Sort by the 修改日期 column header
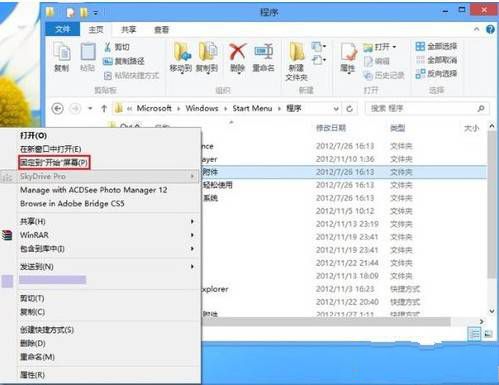The height and width of the screenshot is (385, 499). pyautogui.click(x=331, y=128)
